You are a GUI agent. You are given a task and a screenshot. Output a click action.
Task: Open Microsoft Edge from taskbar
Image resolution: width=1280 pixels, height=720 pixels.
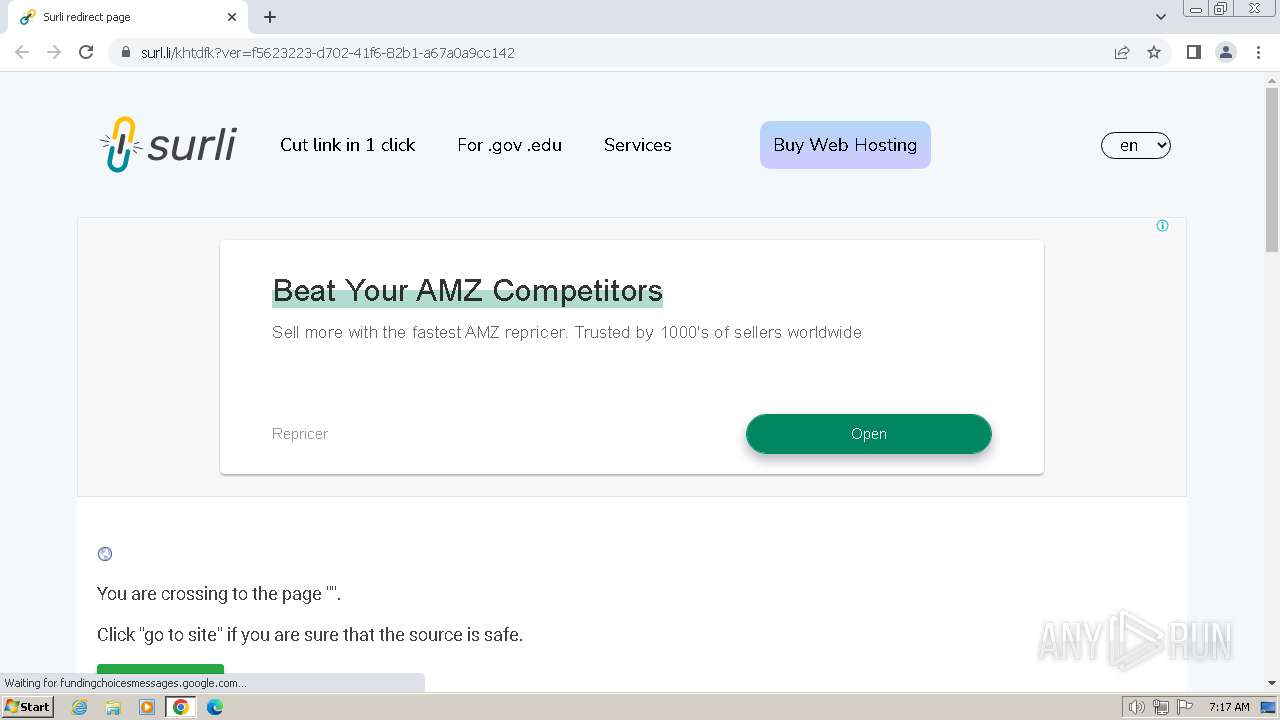(215, 707)
